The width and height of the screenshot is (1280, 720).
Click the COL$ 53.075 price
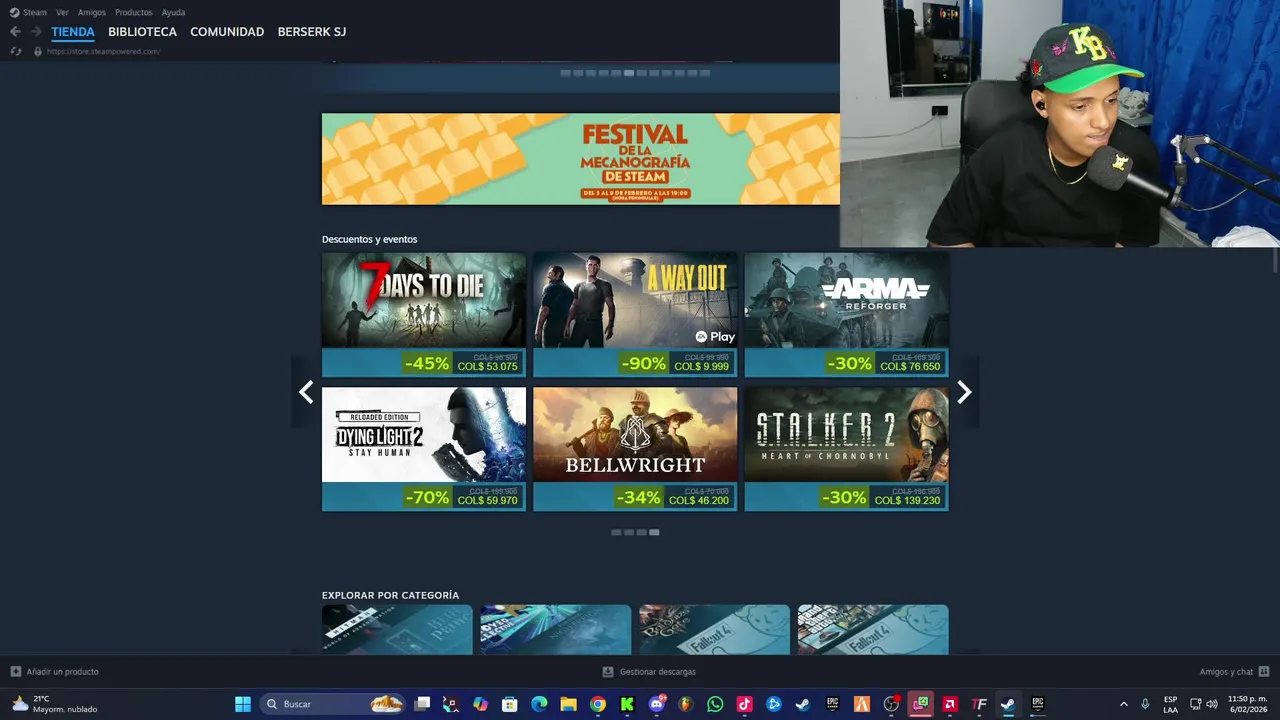click(x=487, y=367)
